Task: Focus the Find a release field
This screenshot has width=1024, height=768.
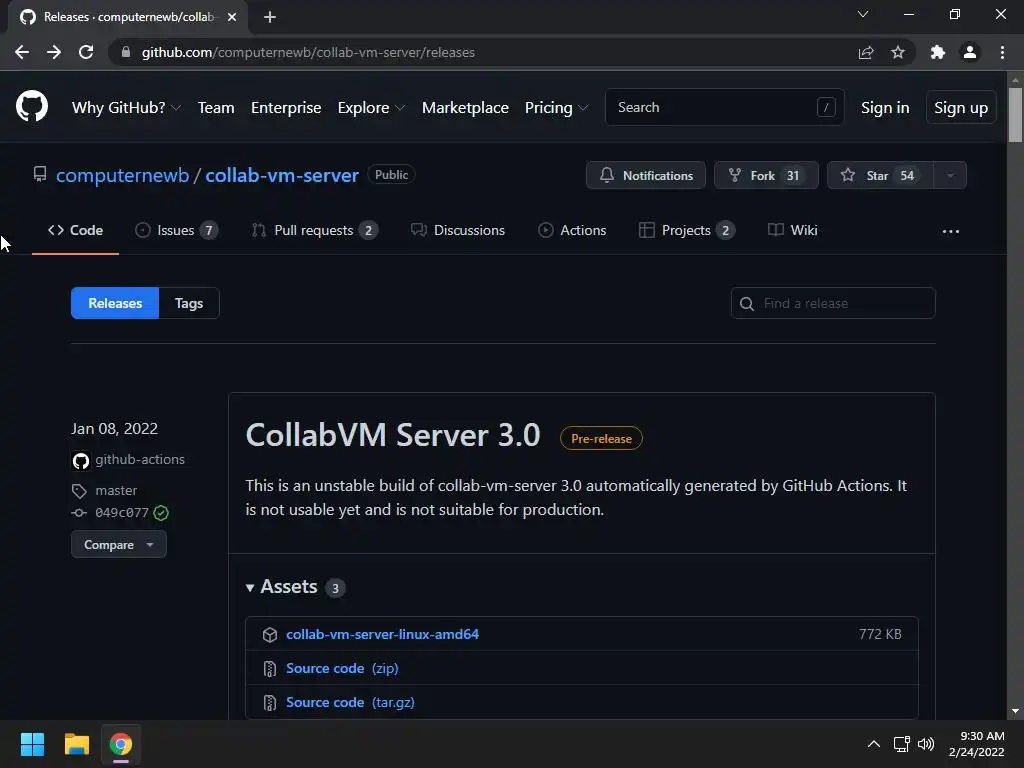Action: (x=833, y=304)
